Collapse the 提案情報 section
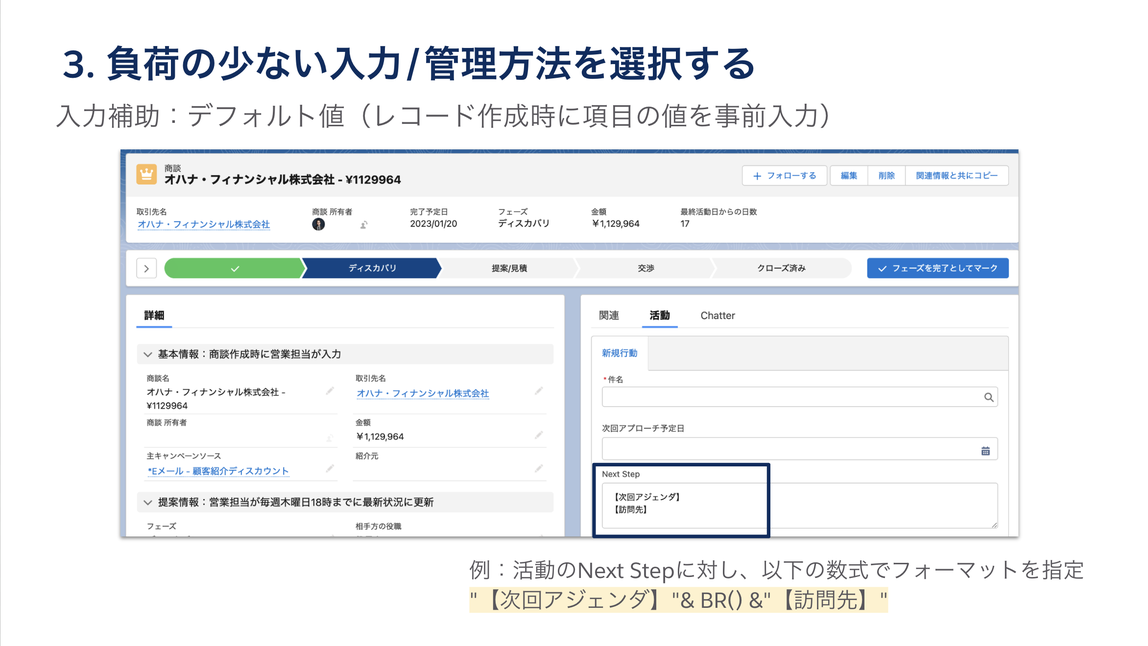Viewport: 1148px width, 646px height. (x=147, y=502)
